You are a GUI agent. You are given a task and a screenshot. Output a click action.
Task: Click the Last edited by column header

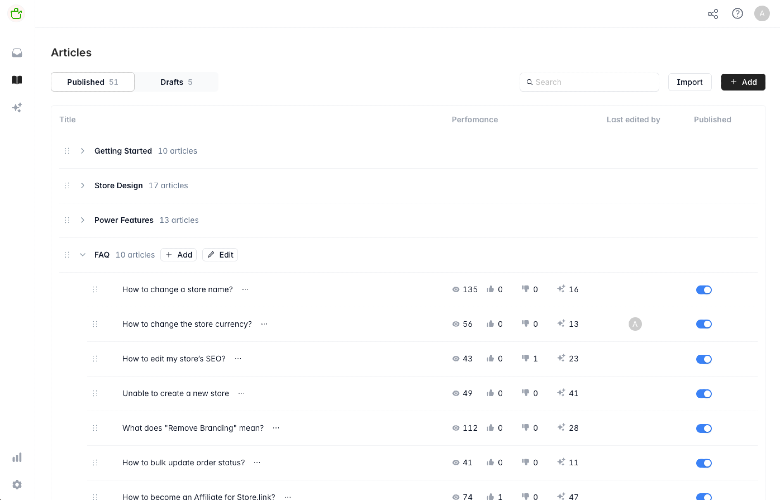pyautogui.click(x=633, y=119)
